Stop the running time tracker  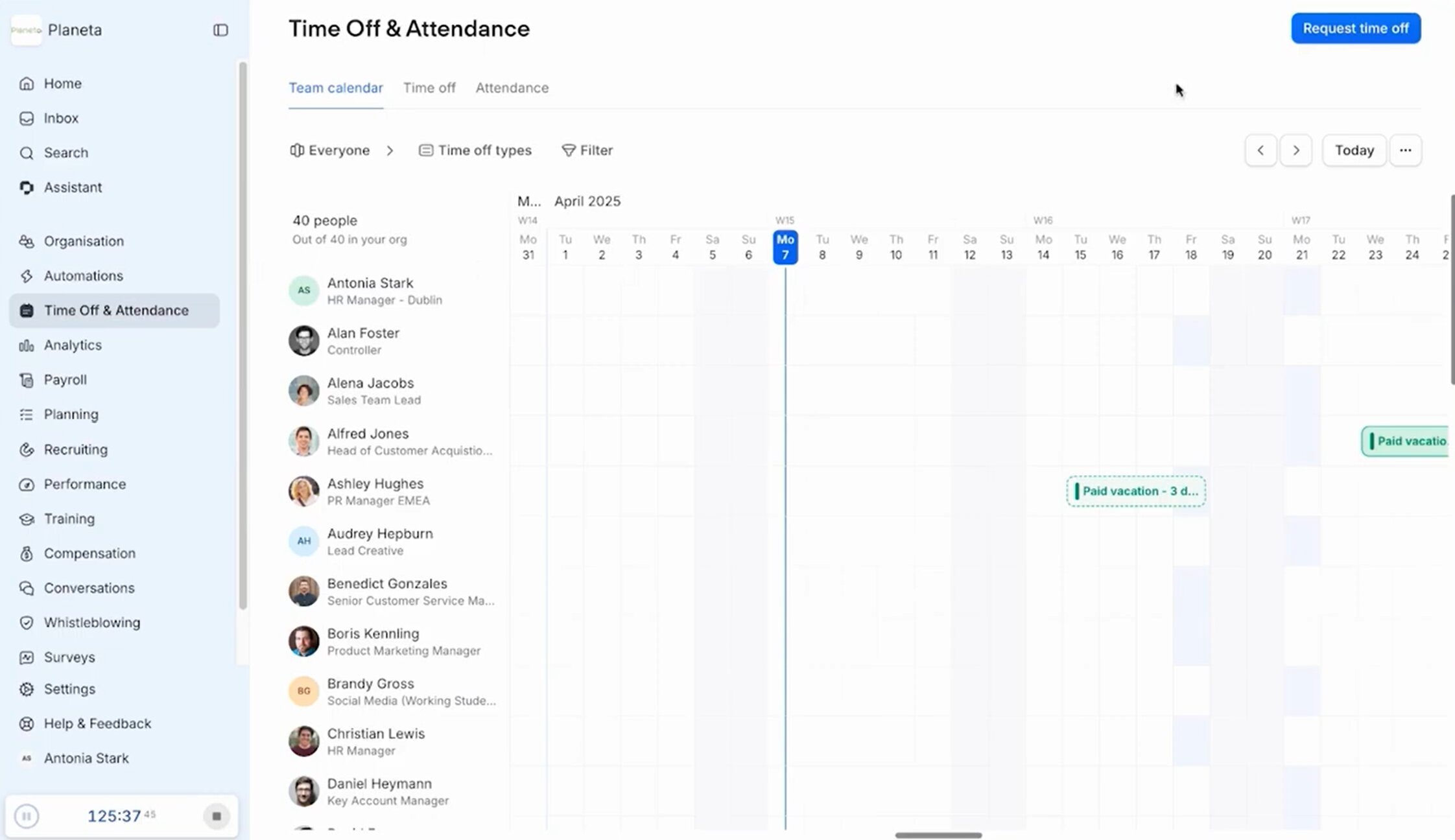pyautogui.click(x=217, y=816)
